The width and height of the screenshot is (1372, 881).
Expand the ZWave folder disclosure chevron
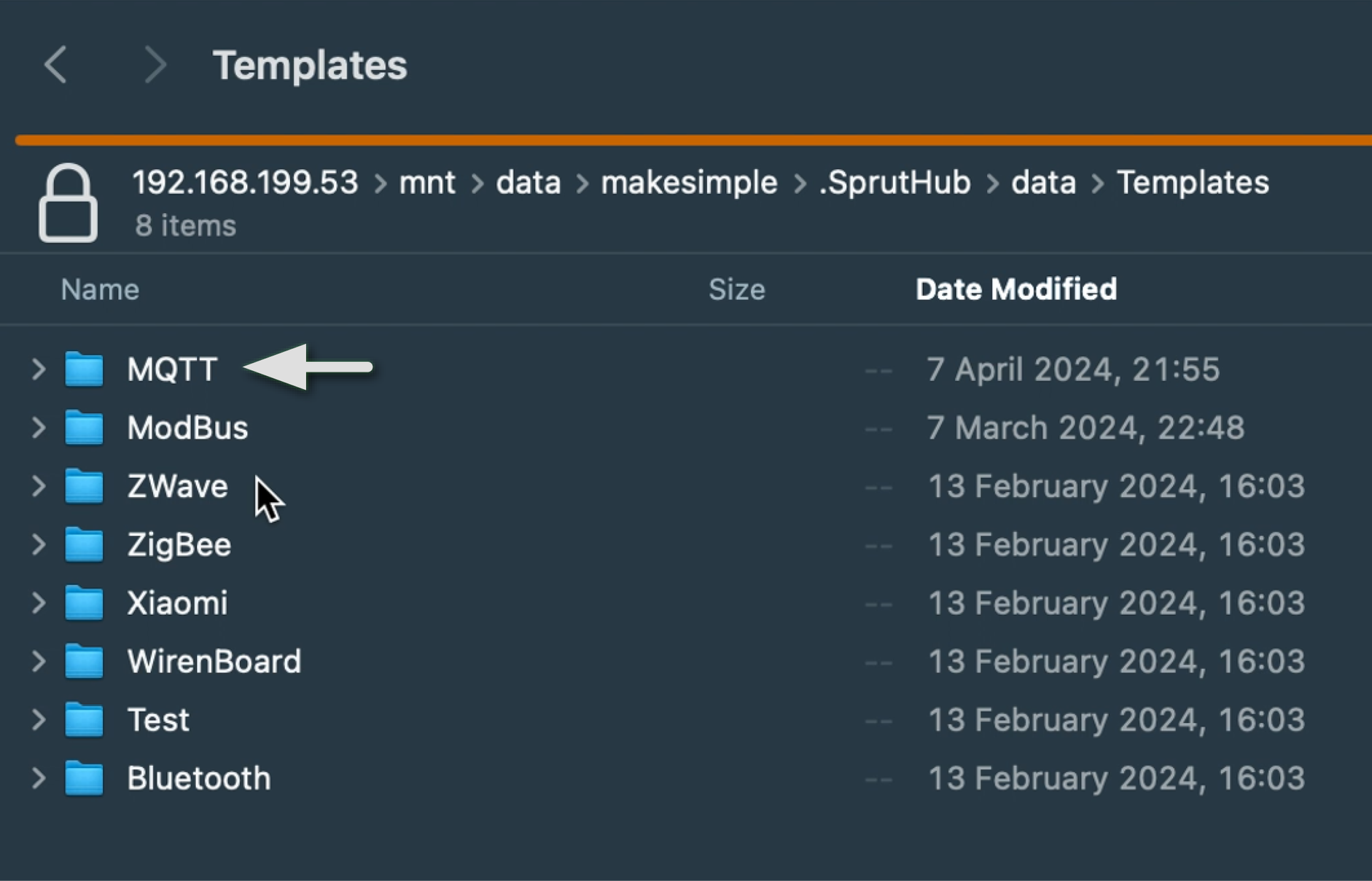coord(39,486)
